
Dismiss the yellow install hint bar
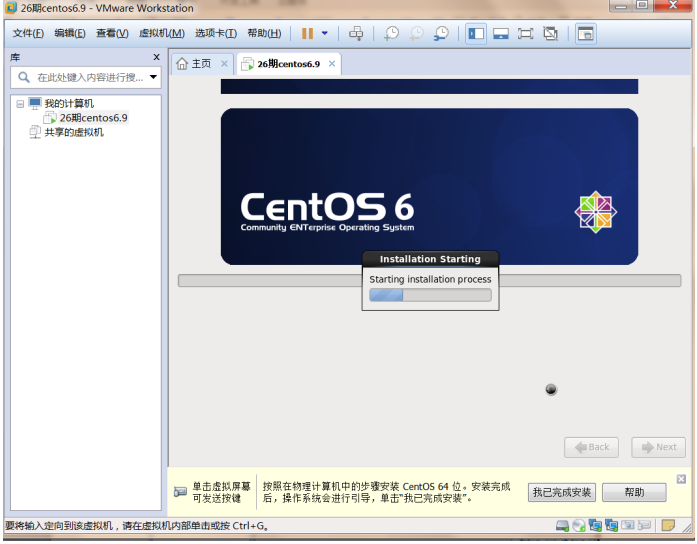pyautogui.click(x=681, y=479)
